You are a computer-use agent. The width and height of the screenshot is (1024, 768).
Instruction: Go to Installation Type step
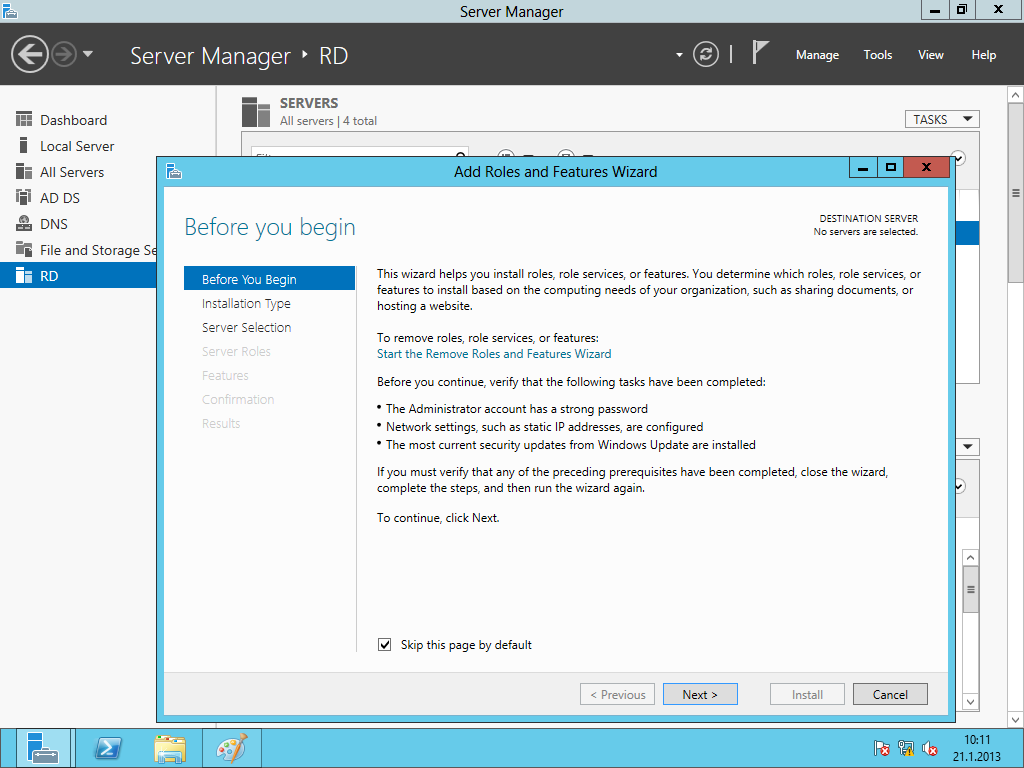point(246,303)
